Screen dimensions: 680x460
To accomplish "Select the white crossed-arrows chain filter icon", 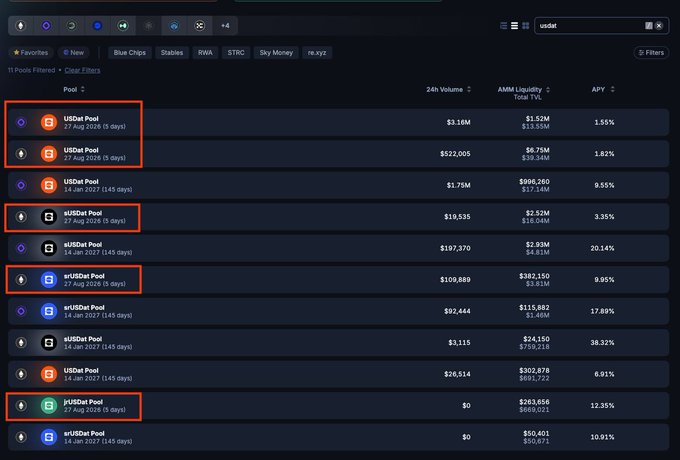I will 199,26.
